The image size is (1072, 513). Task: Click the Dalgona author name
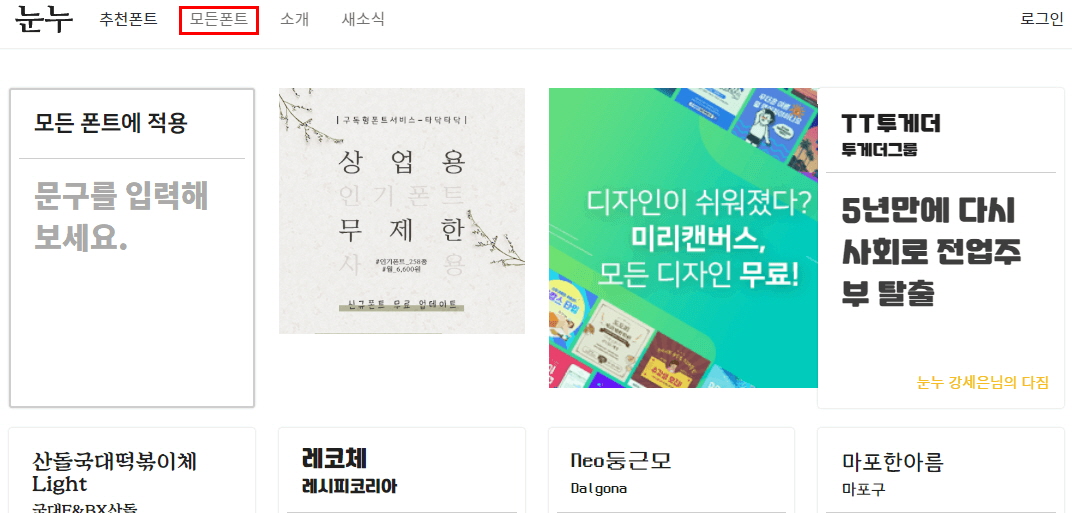point(599,488)
